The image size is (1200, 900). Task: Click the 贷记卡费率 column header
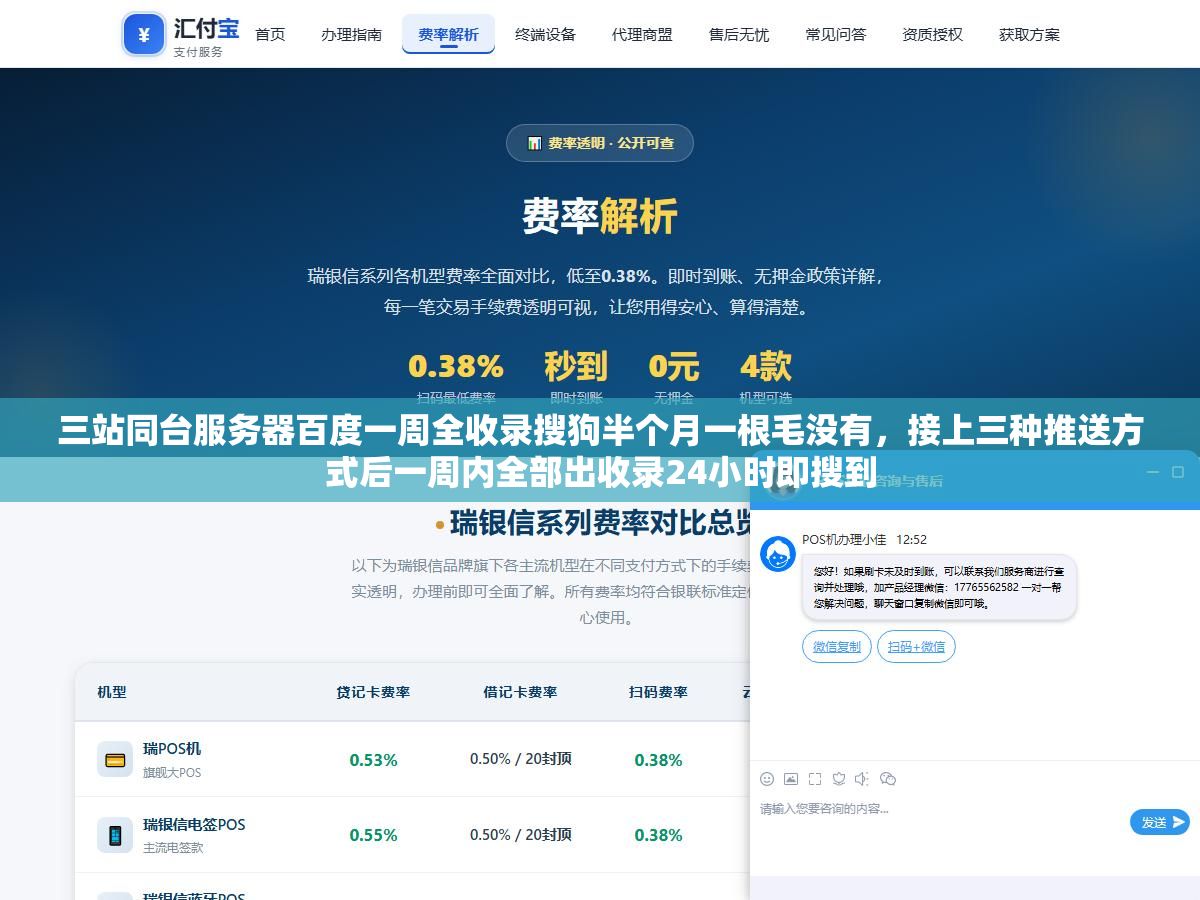(373, 692)
